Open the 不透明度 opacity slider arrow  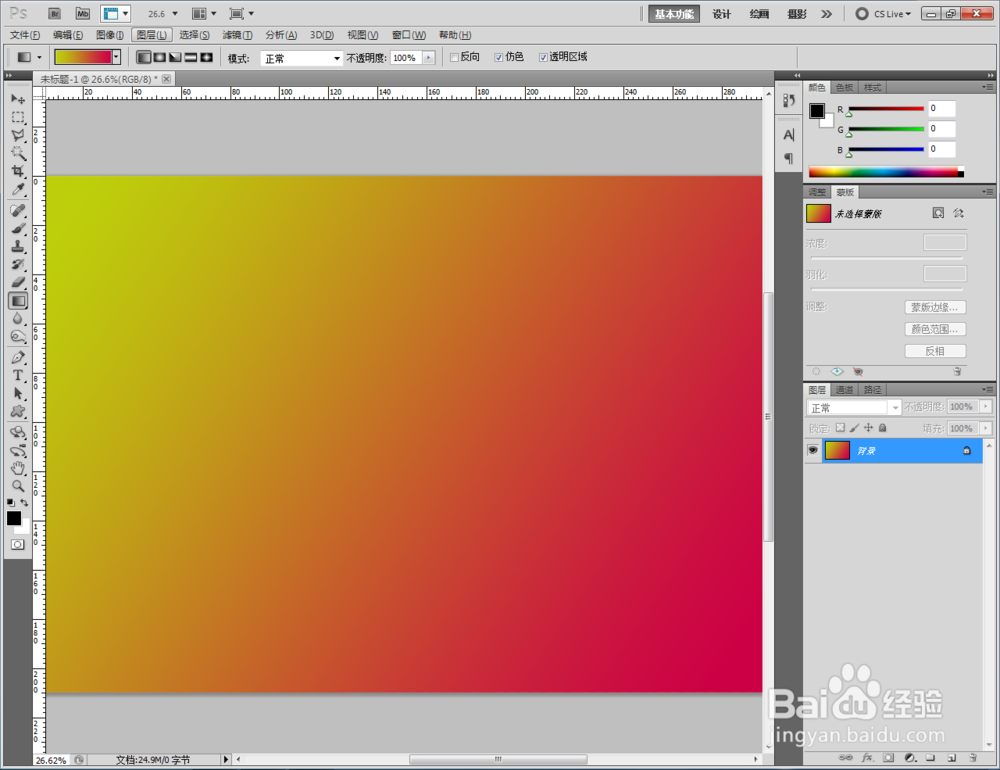pos(429,58)
